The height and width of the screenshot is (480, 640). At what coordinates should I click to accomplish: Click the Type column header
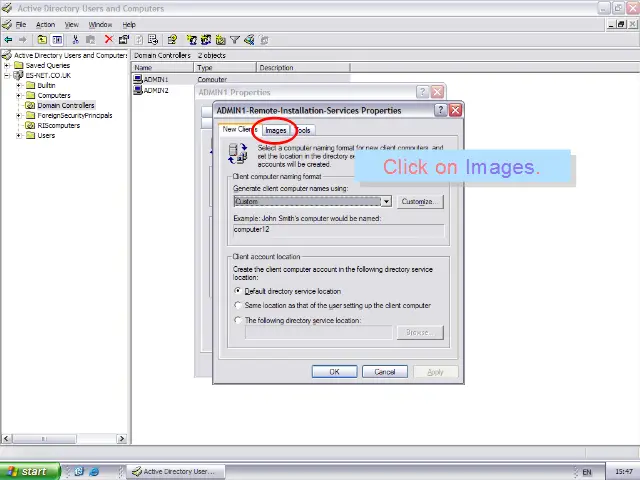tap(224, 68)
